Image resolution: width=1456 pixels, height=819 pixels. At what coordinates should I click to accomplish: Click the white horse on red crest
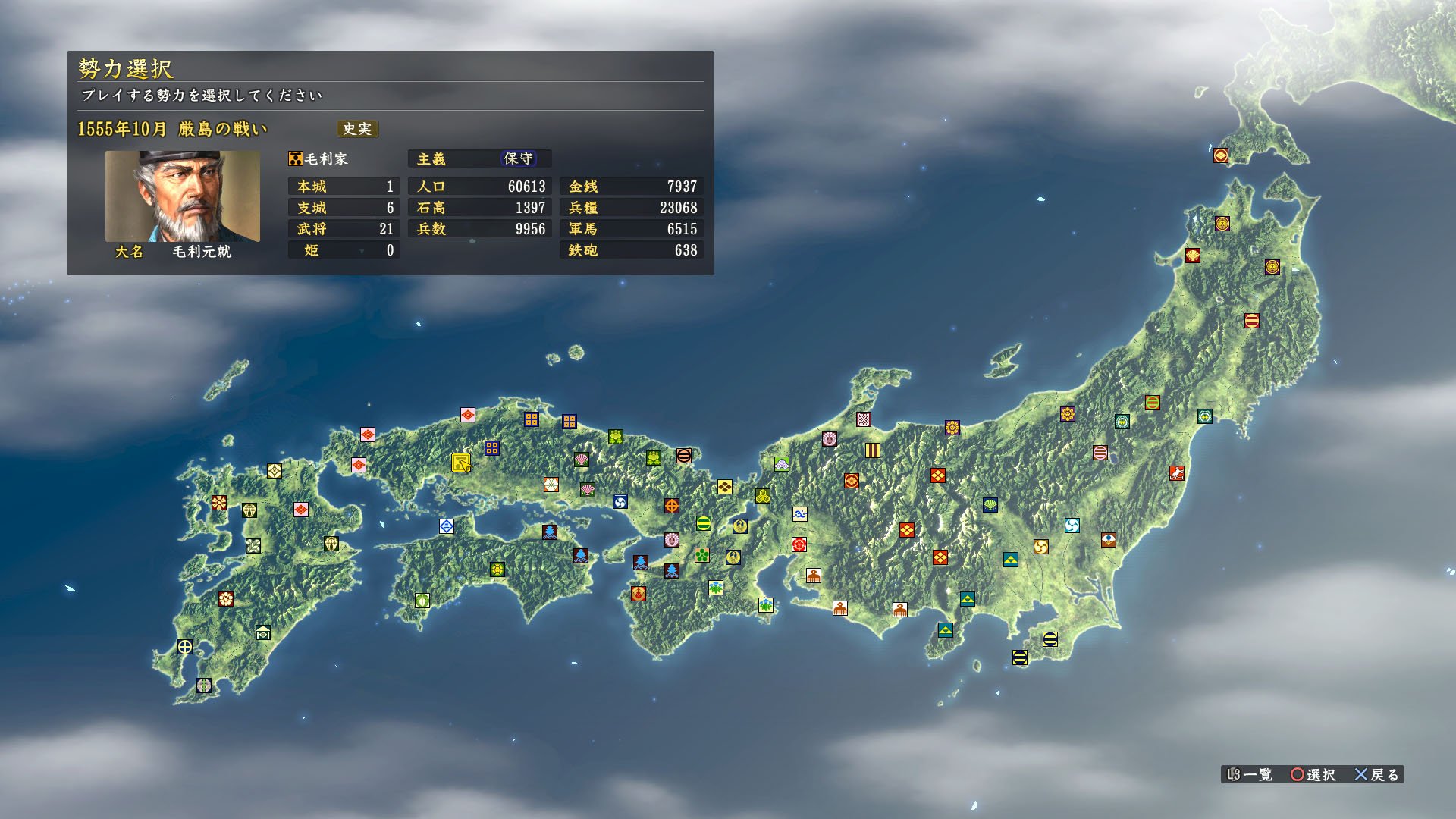coord(1176,473)
